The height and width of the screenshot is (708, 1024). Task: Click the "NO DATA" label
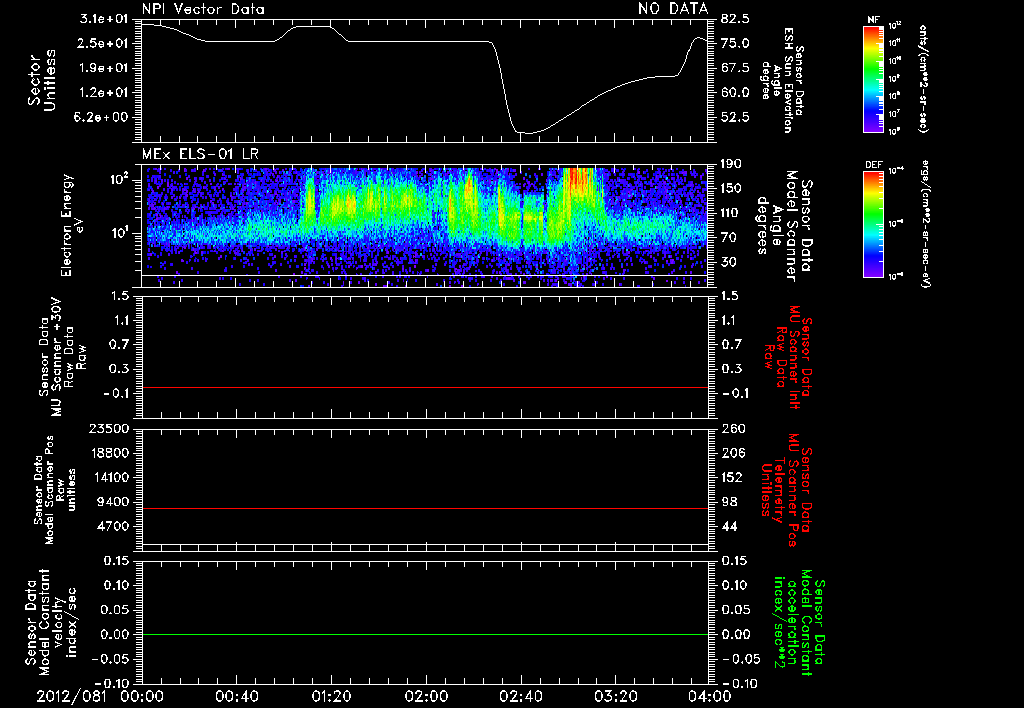point(673,9)
